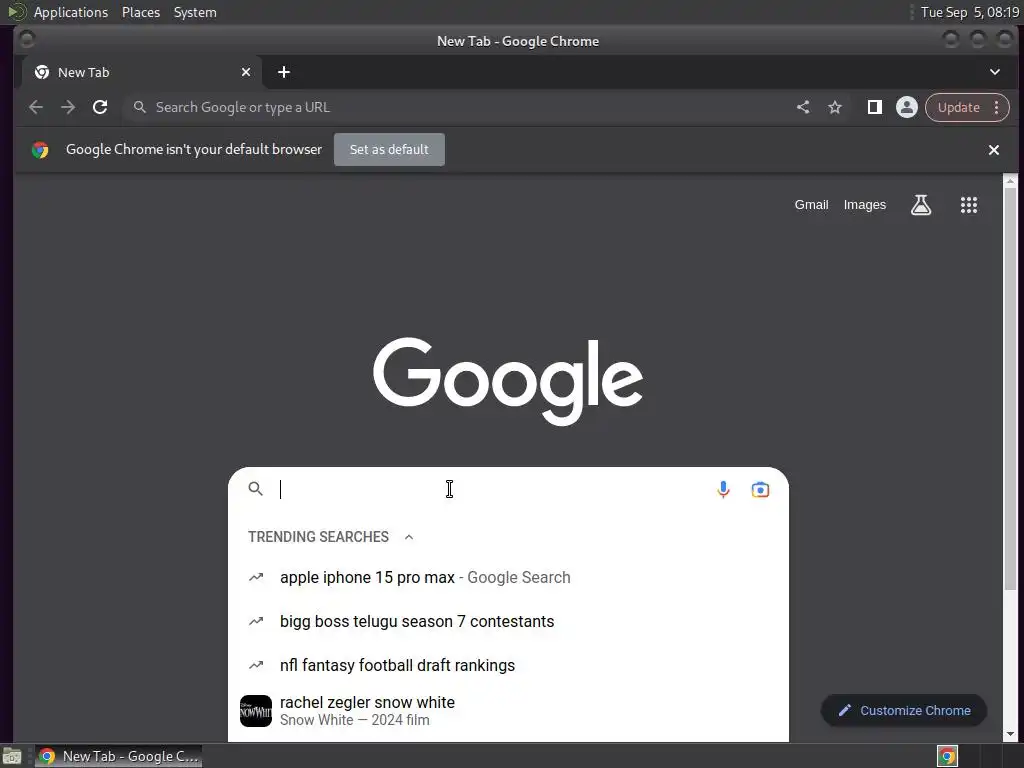Collapse the Trending Searches section
This screenshot has height=768, width=1024.
(409, 537)
